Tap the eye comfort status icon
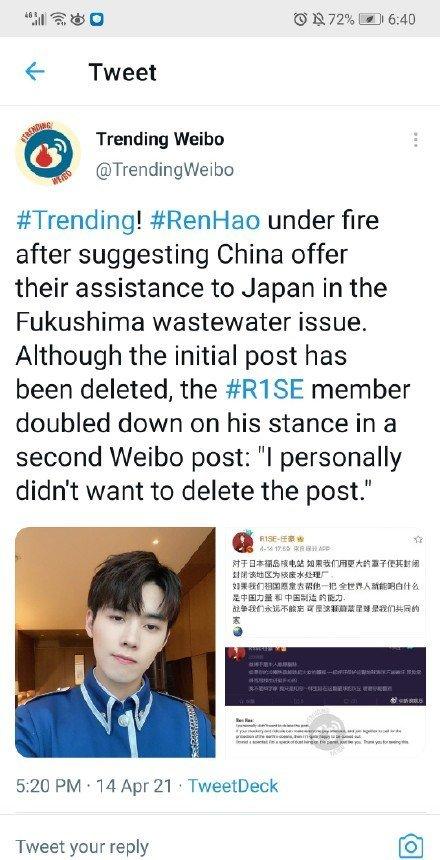440x860 pixels. [78, 19]
